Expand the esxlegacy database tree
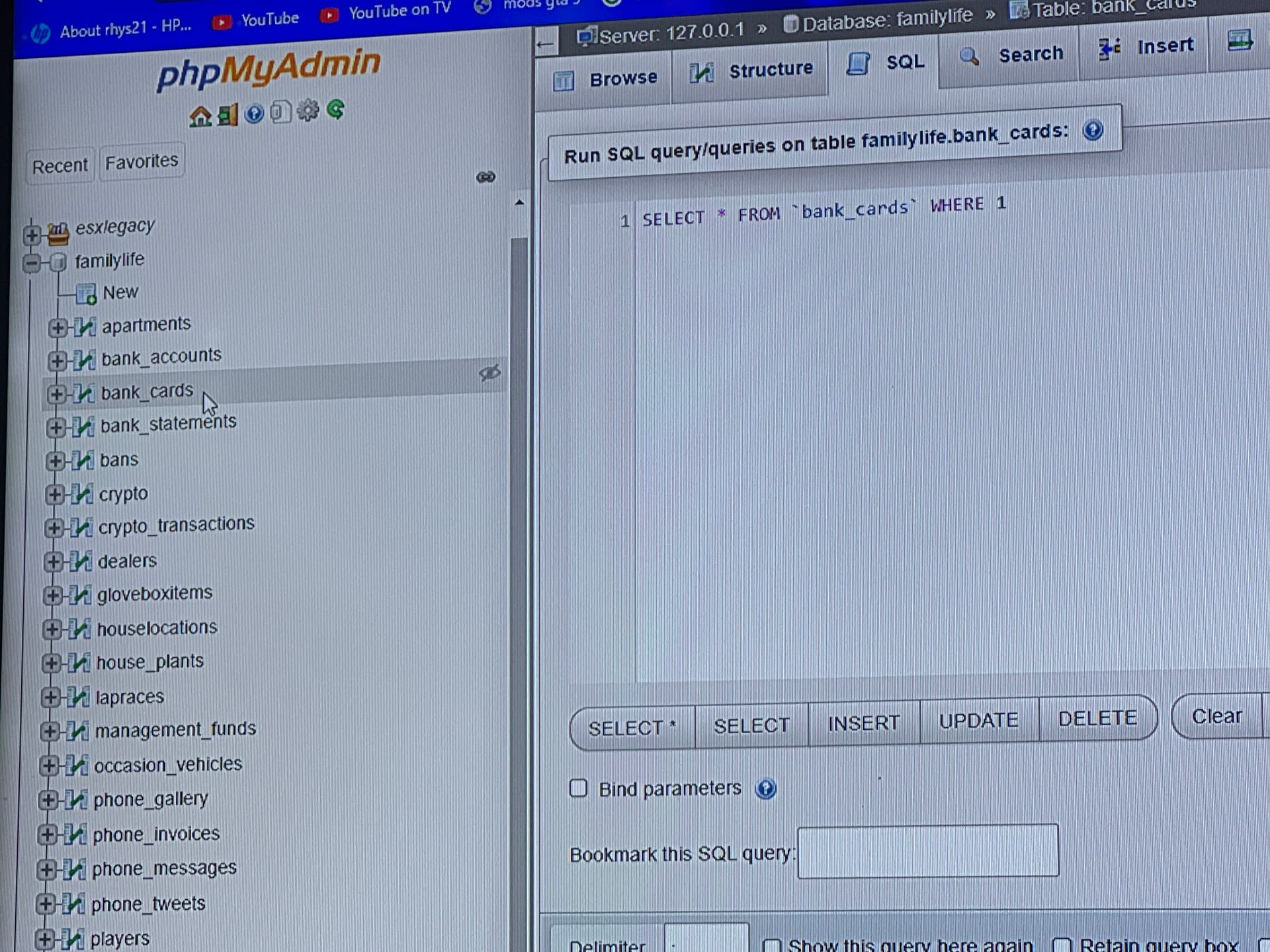This screenshot has width=1270, height=952. pos(31,234)
